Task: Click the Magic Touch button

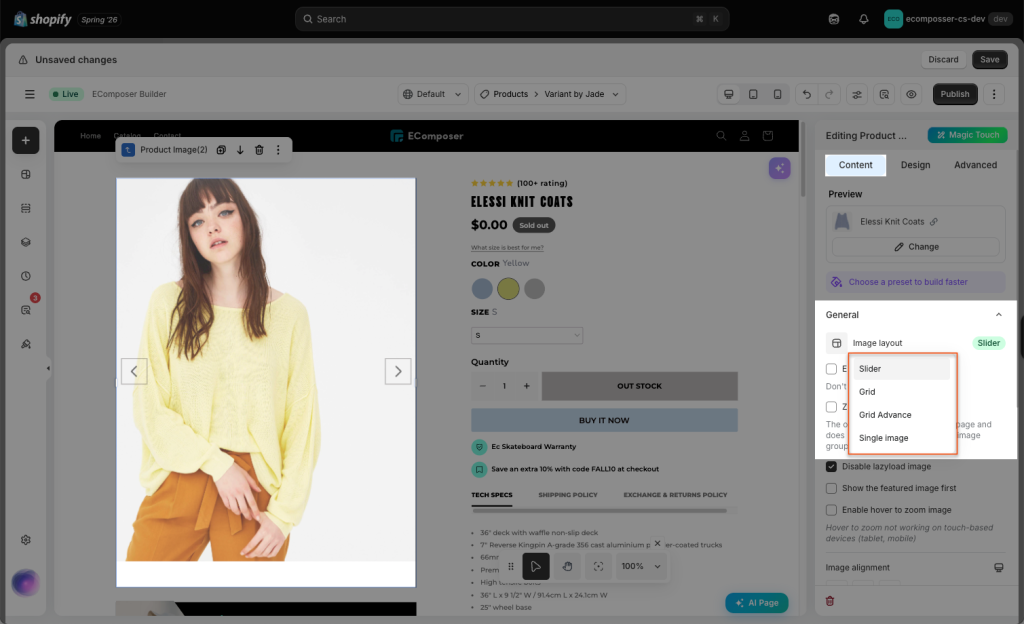Action: point(967,135)
